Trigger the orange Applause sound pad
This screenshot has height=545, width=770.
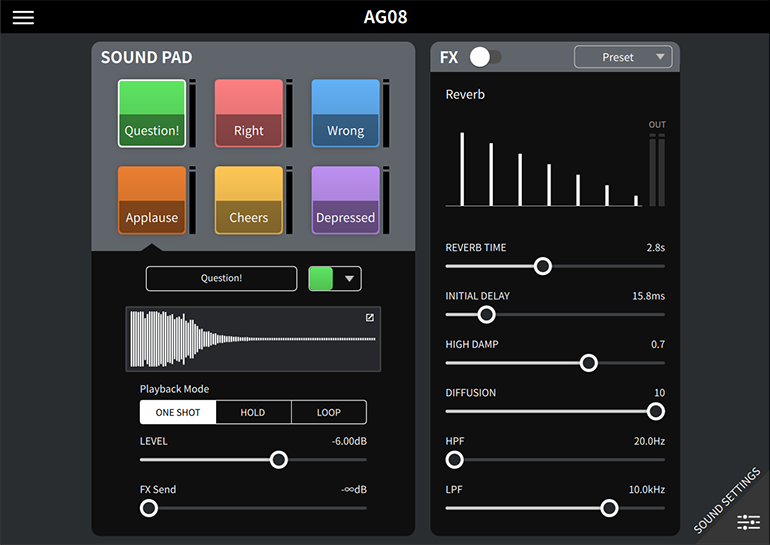152,200
